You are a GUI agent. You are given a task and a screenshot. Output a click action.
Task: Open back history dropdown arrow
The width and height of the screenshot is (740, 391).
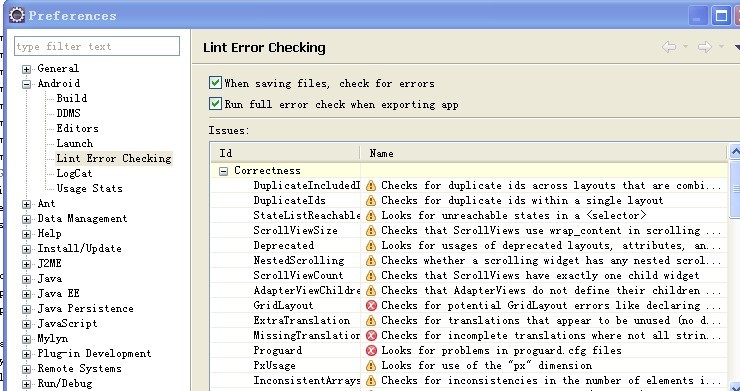685,47
